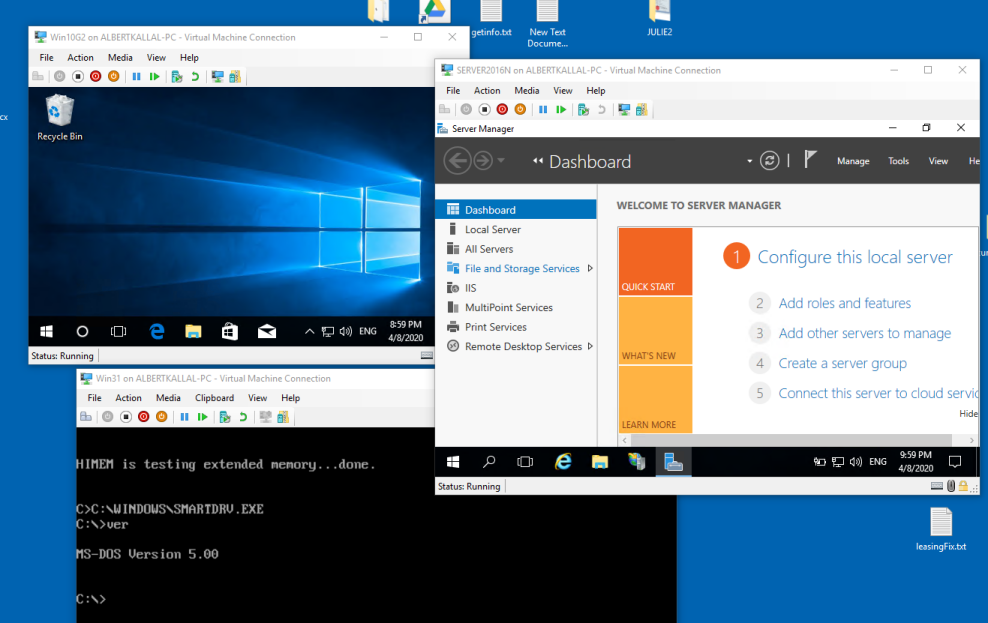Open leasingFix.txt on host desktop
This screenshot has width=988, height=623.
[x=941, y=529]
